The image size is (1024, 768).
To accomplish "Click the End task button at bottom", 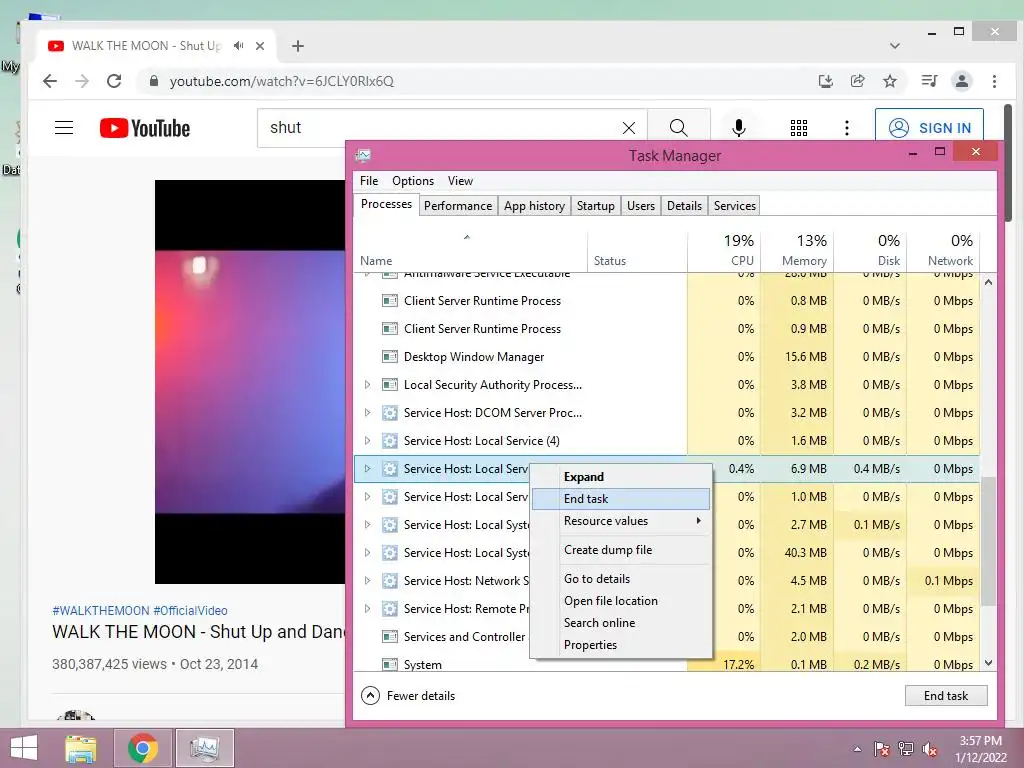I will point(946,696).
